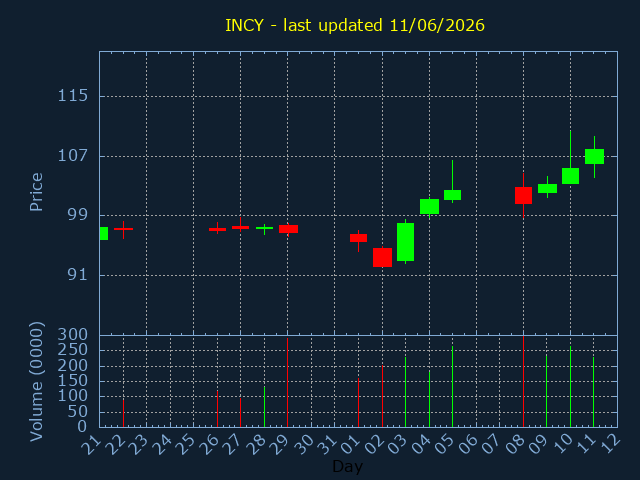The width and height of the screenshot is (640, 480).
Task: Click the green volume bar for day 05
Action: (x=452, y=387)
